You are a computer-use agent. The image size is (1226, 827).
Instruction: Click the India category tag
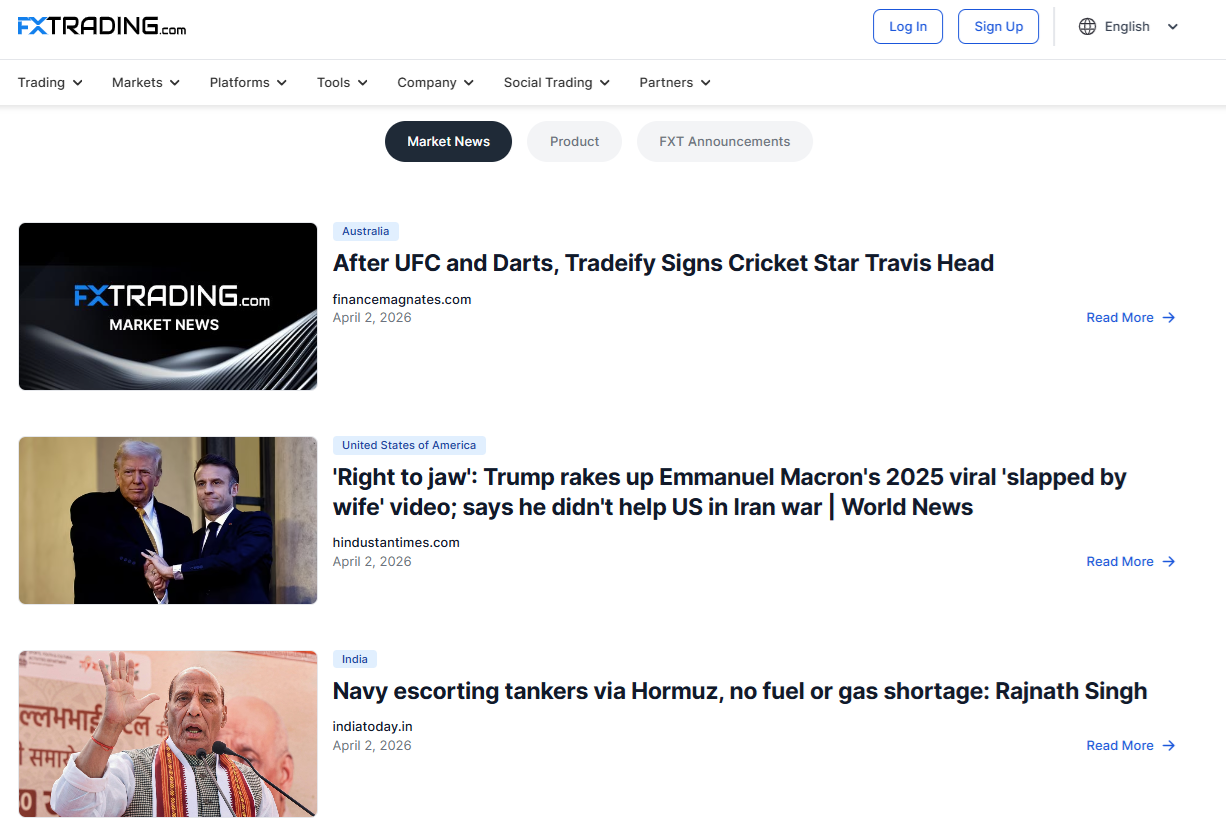(x=355, y=660)
